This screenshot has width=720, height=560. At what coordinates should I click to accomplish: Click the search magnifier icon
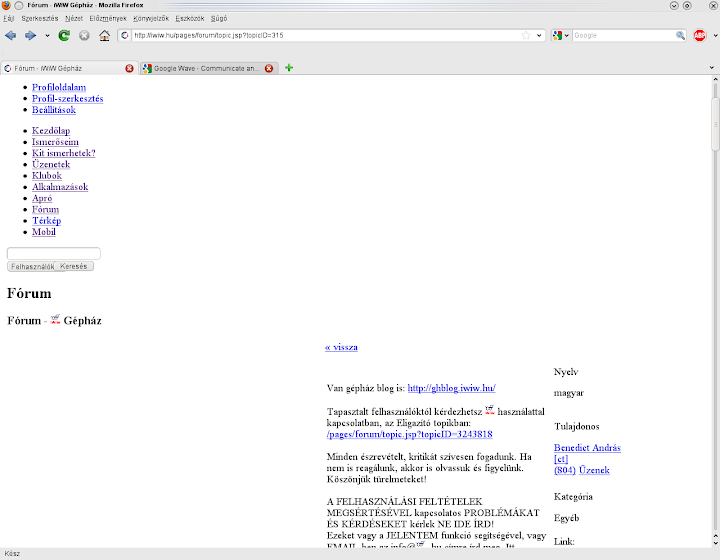pos(680,35)
